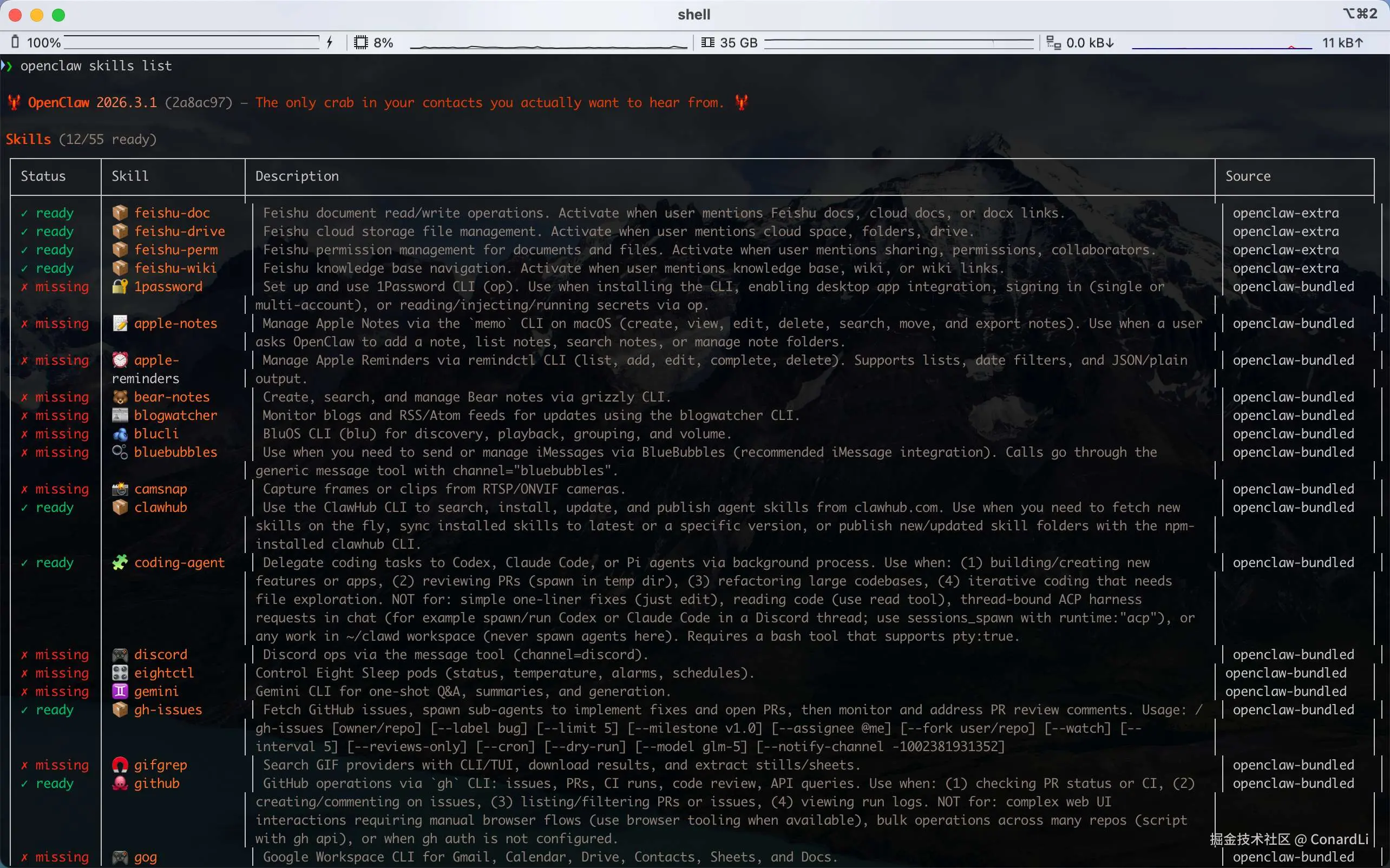Click the package icon next to feishu-drive
Screen dimensions: 1390x868
click(120, 232)
